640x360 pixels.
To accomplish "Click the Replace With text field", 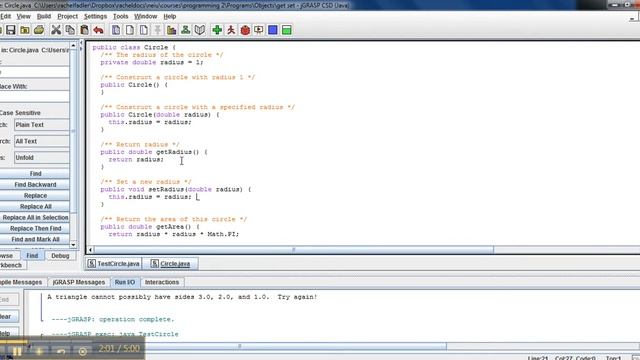I will [x=35, y=97].
